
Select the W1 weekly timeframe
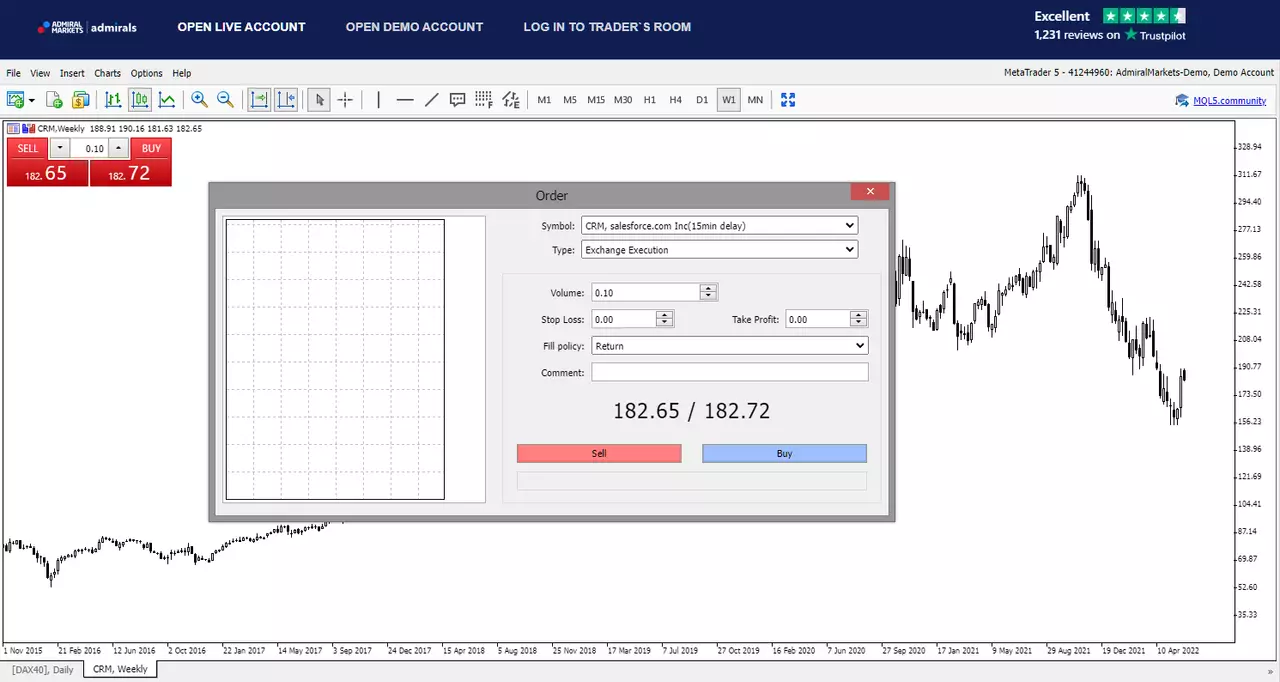pyautogui.click(x=729, y=100)
